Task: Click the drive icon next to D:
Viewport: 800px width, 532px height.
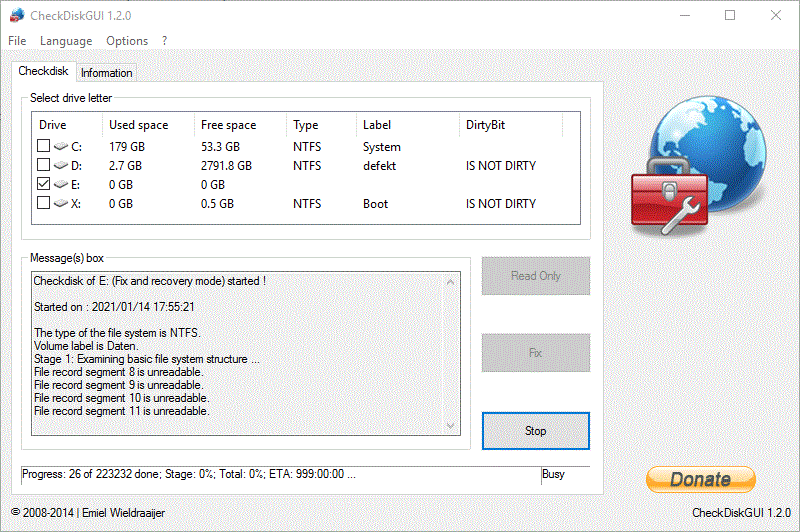Action: (x=61, y=165)
